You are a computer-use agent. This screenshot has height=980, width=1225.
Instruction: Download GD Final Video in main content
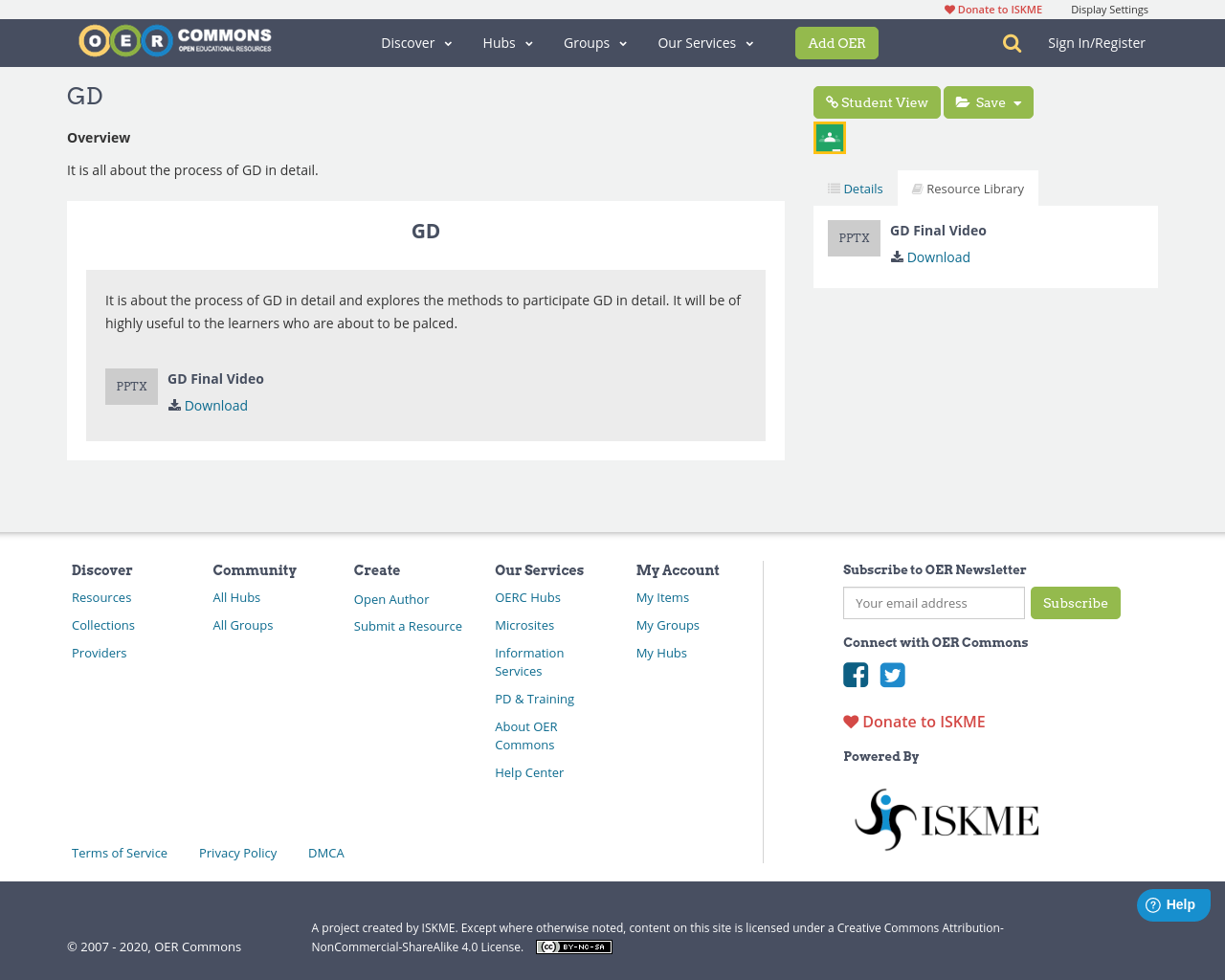click(215, 406)
